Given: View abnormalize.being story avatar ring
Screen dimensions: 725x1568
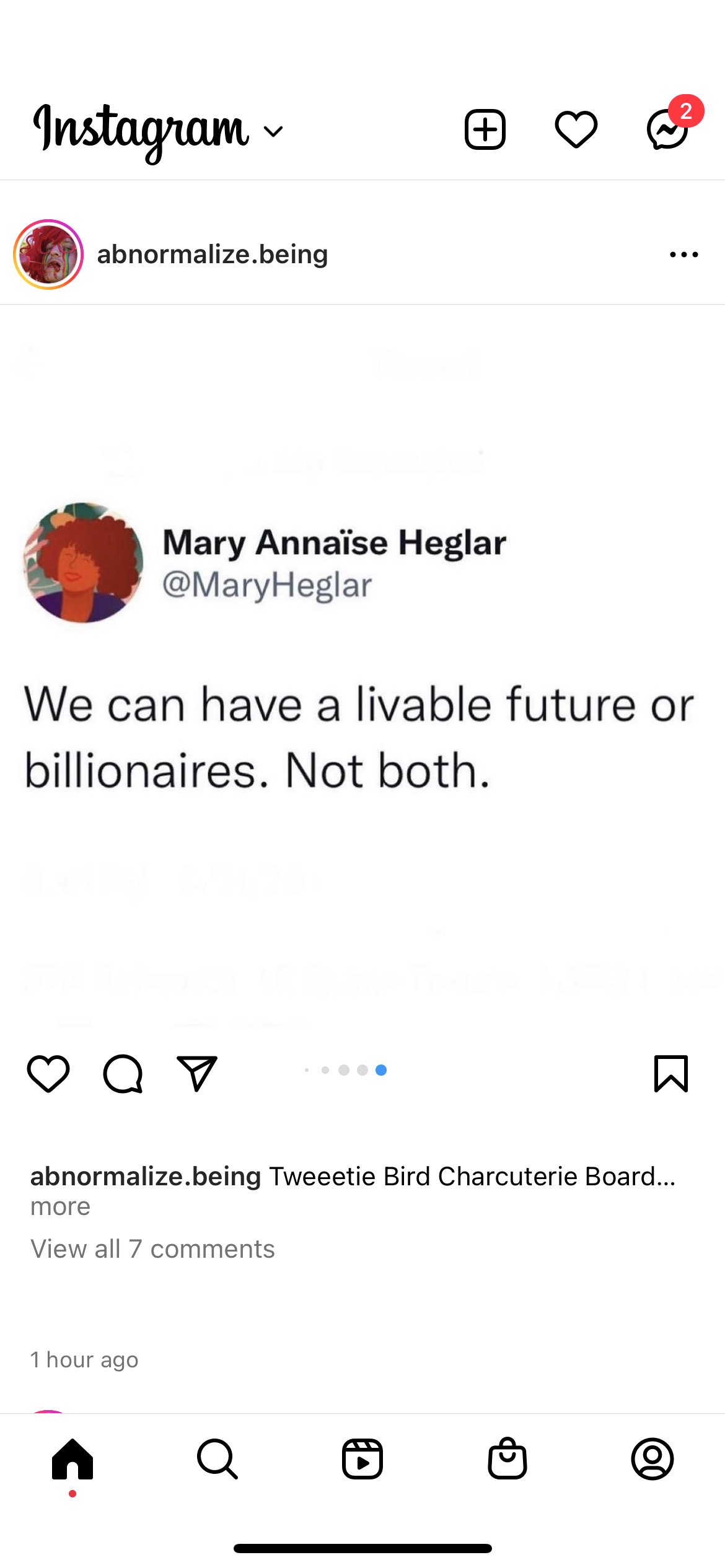Looking at the screenshot, I should 48,255.
